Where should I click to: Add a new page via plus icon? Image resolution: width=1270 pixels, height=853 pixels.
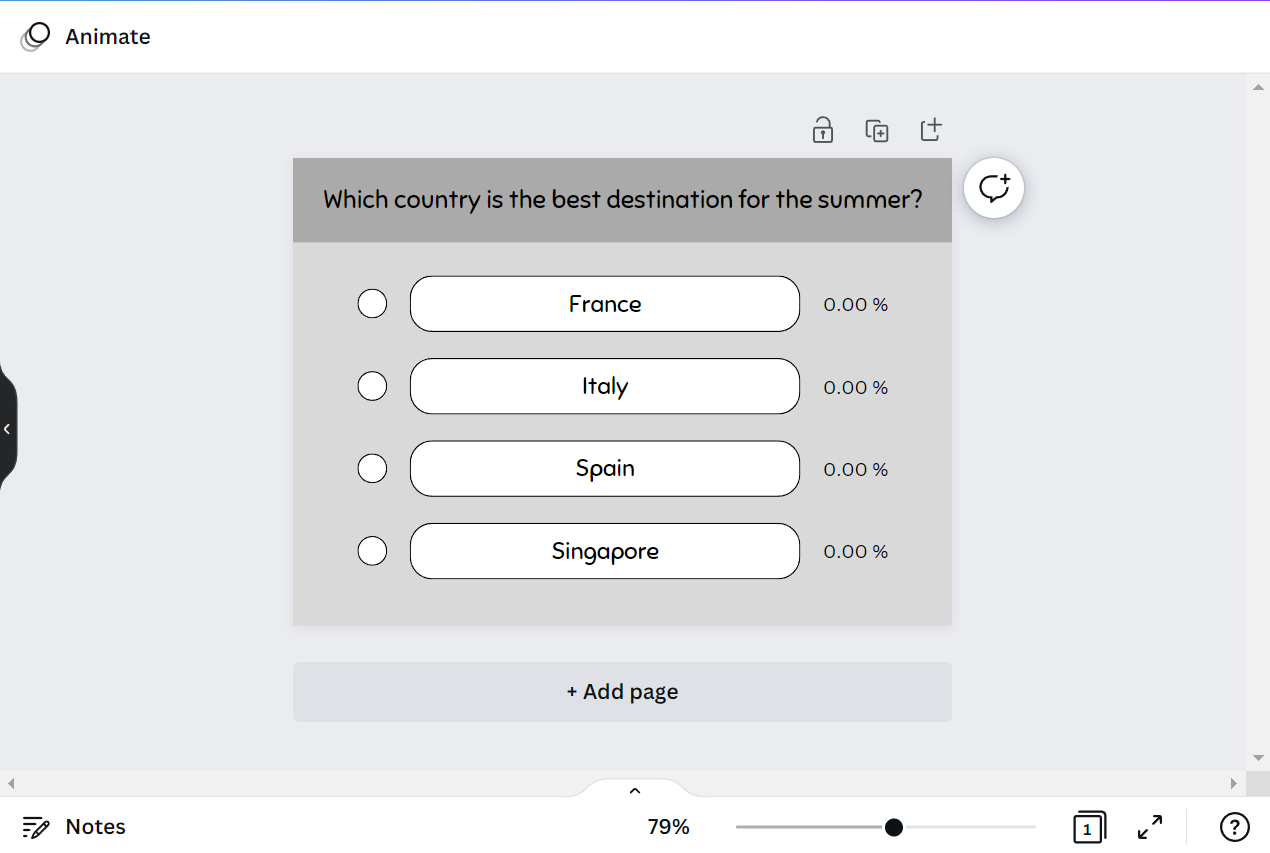(x=931, y=130)
